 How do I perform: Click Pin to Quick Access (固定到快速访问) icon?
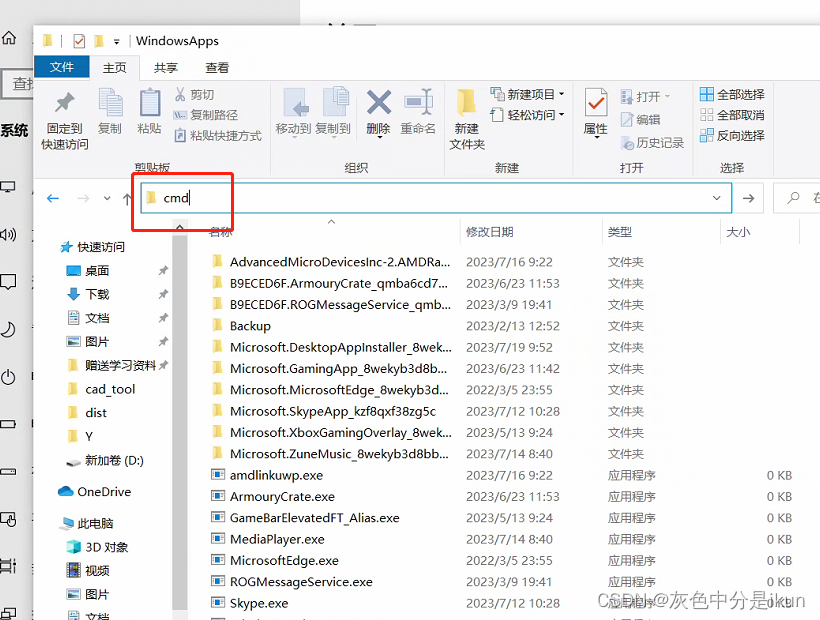coord(64,103)
